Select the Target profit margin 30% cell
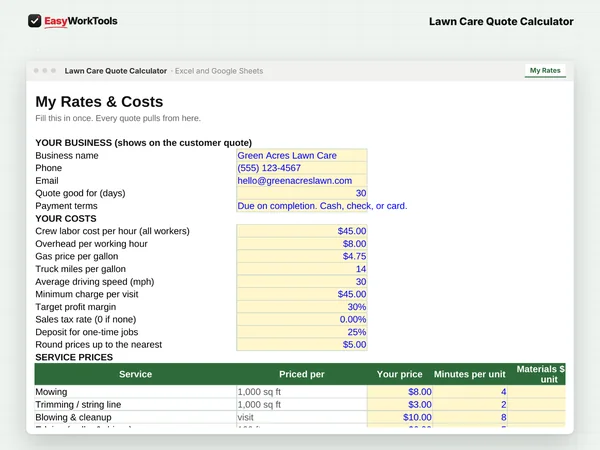 (x=302, y=307)
